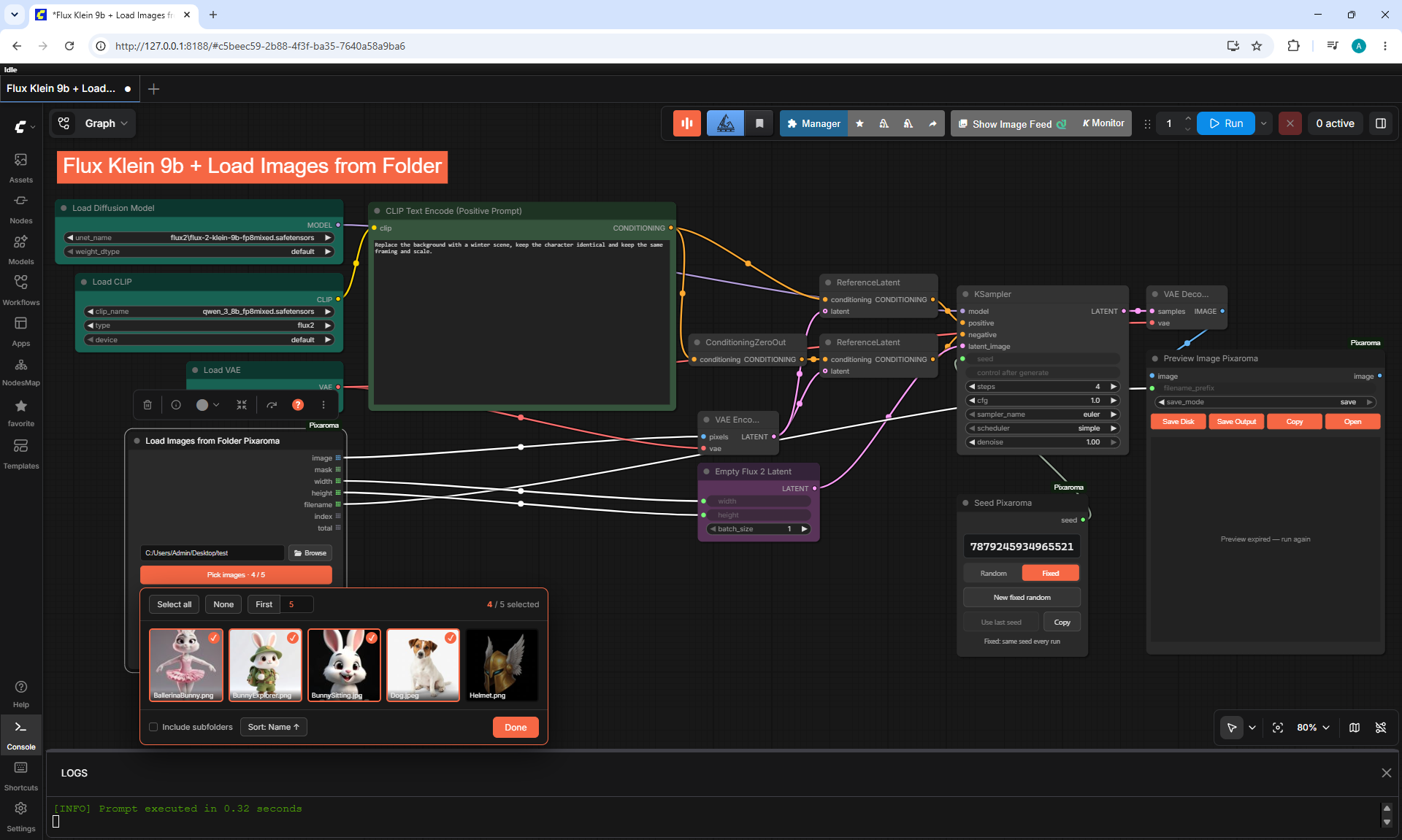Toggle the minimap display

1355,728
